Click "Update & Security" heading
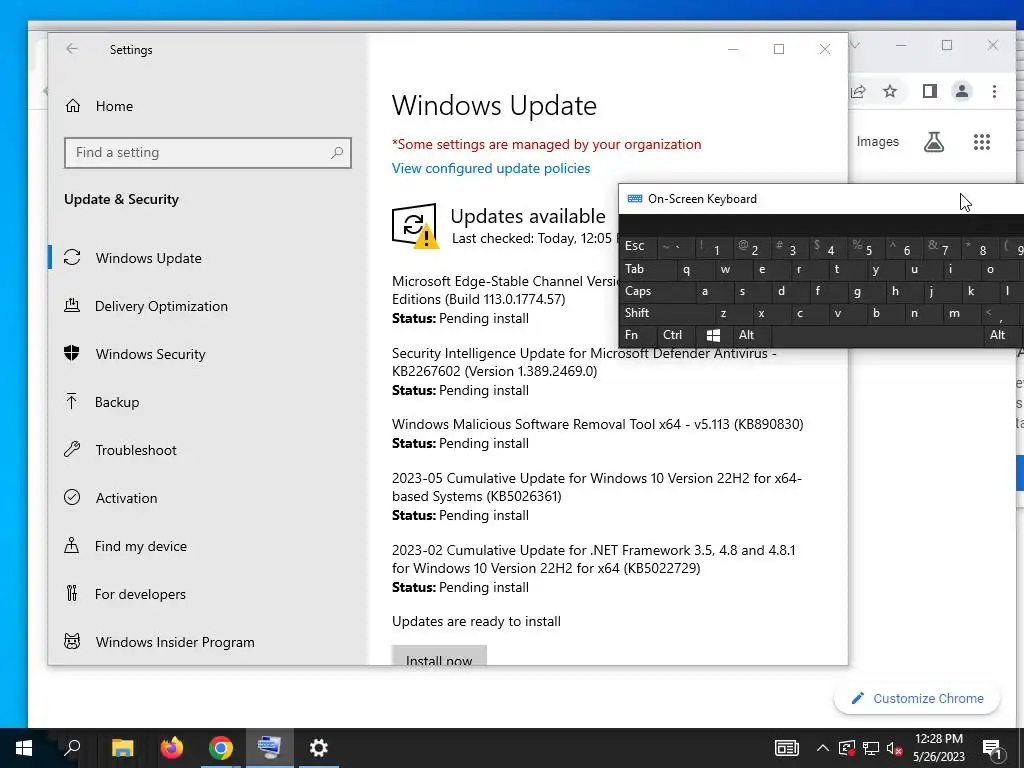Screen dimensions: 1024x768 pyautogui.click(x=121, y=199)
